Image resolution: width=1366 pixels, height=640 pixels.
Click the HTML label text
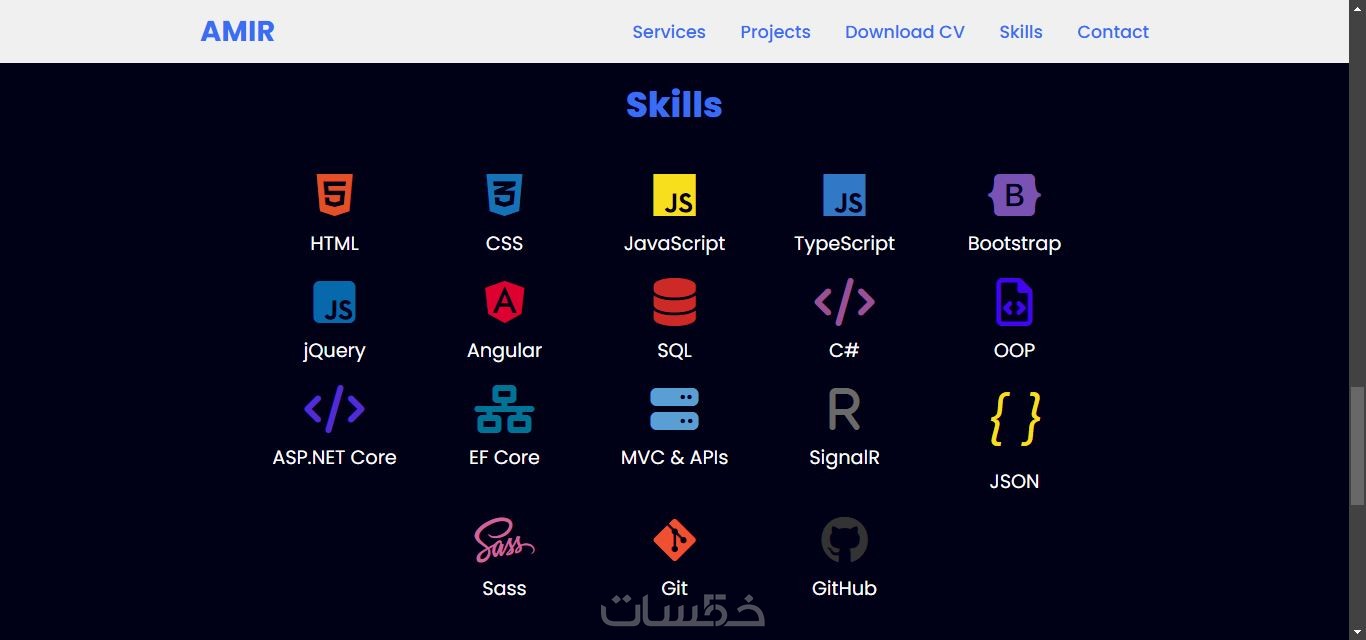coord(334,243)
